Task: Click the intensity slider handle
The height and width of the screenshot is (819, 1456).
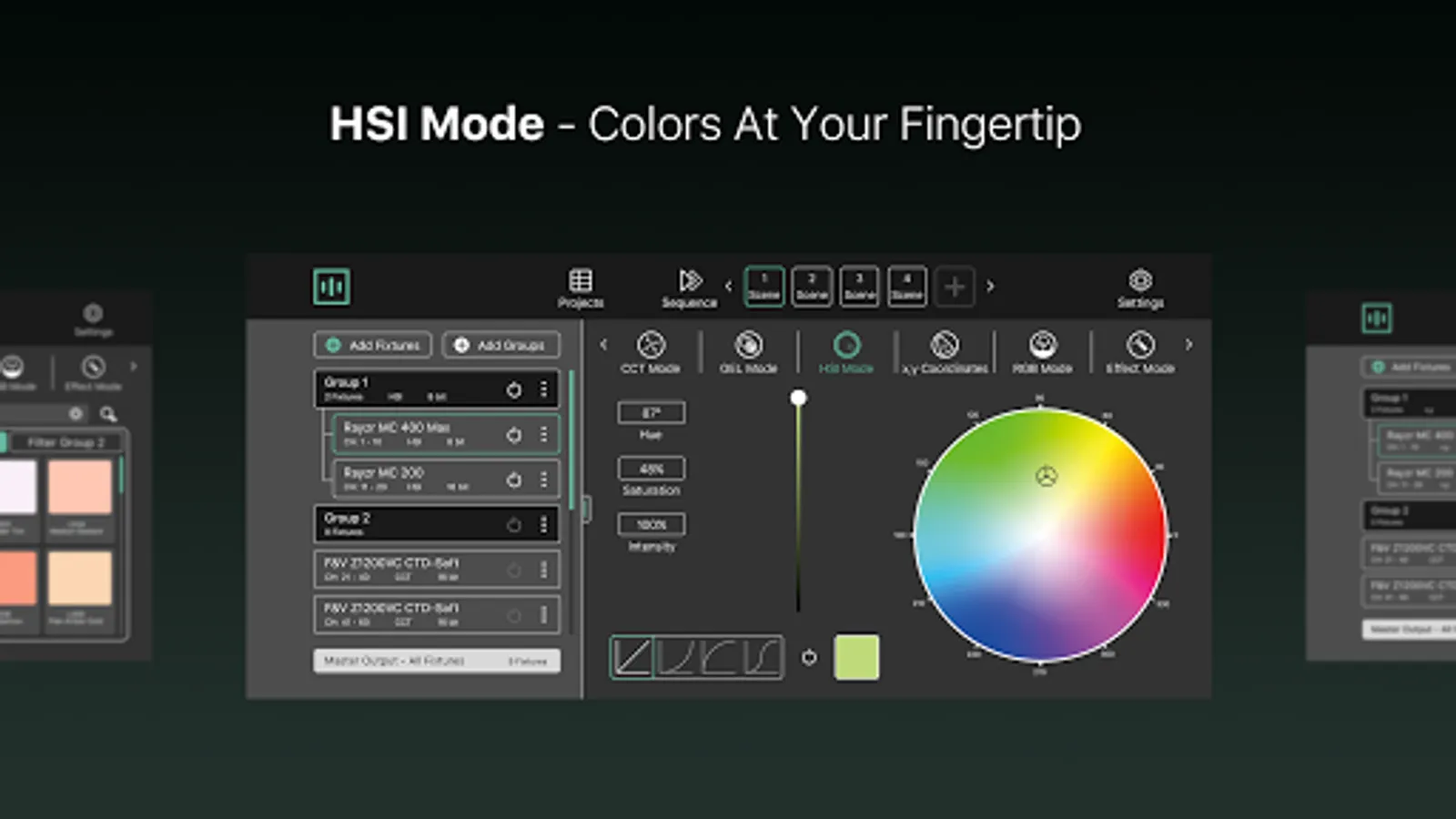Action: [798, 398]
